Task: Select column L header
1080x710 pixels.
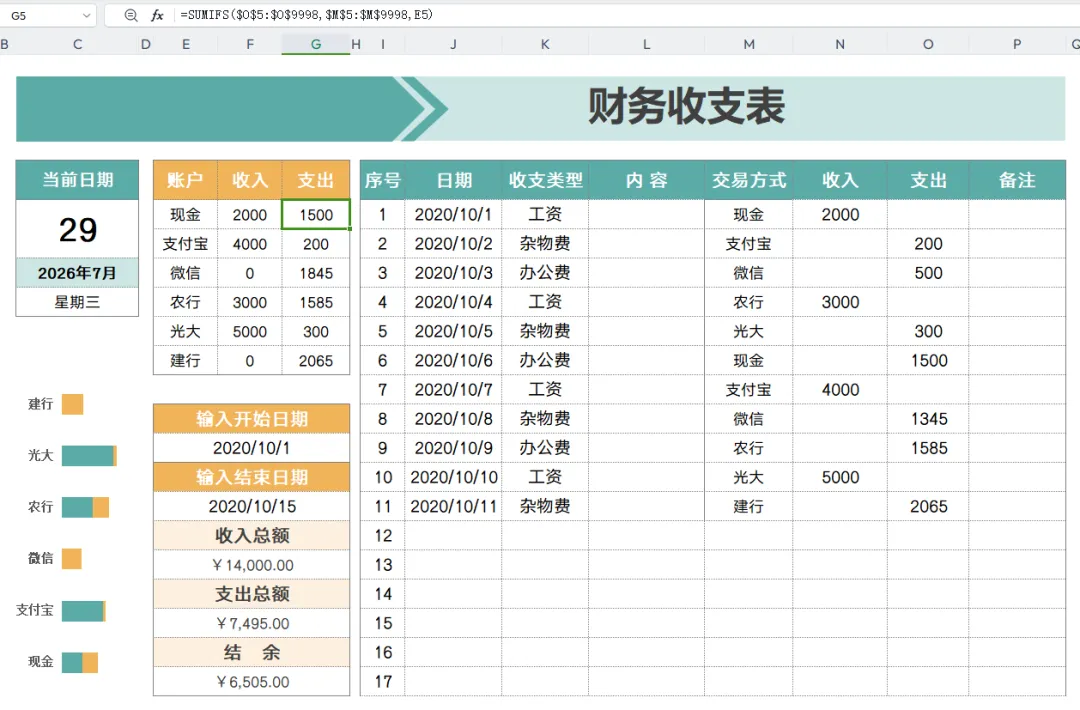Action: point(646,44)
